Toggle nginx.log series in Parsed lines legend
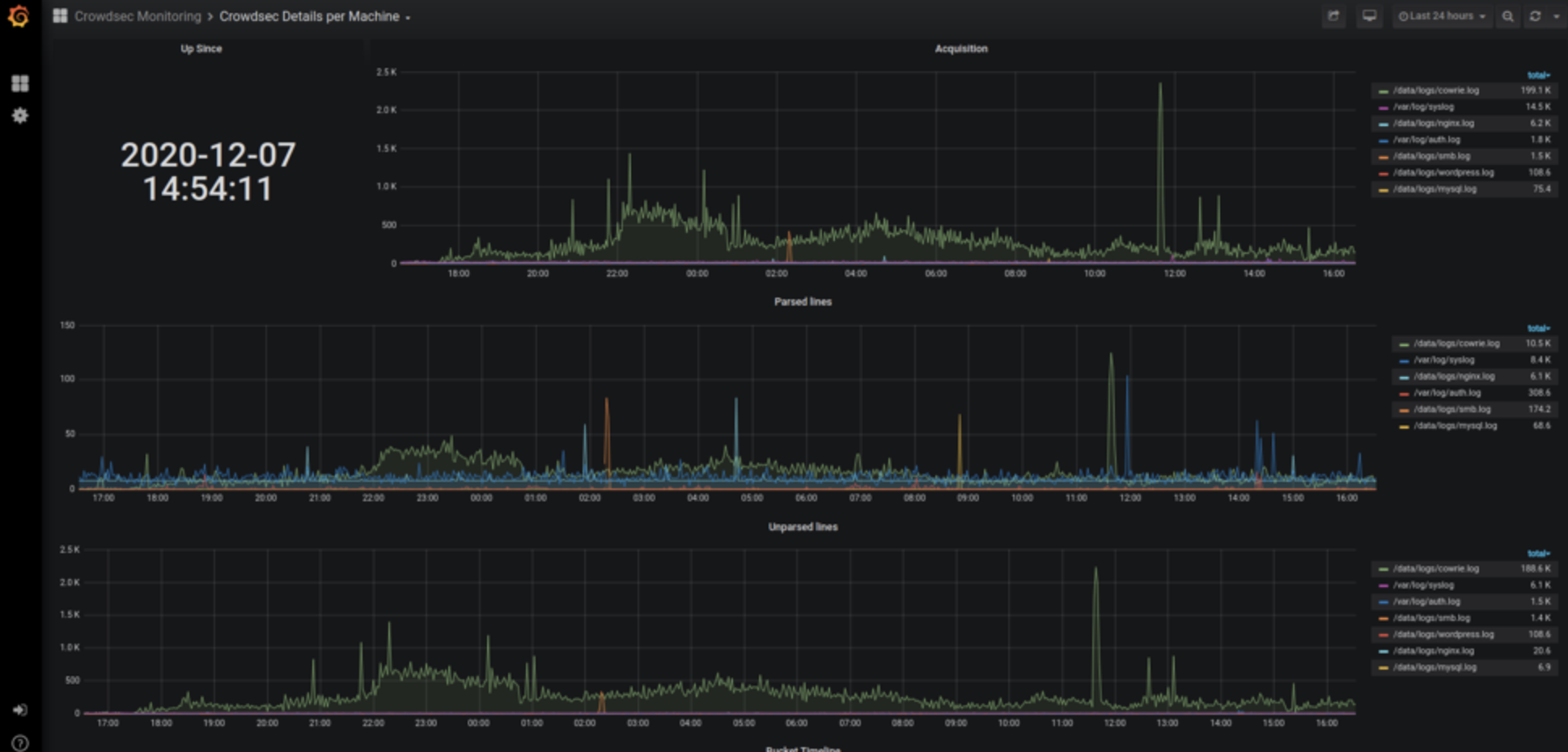 (x=1454, y=377)
